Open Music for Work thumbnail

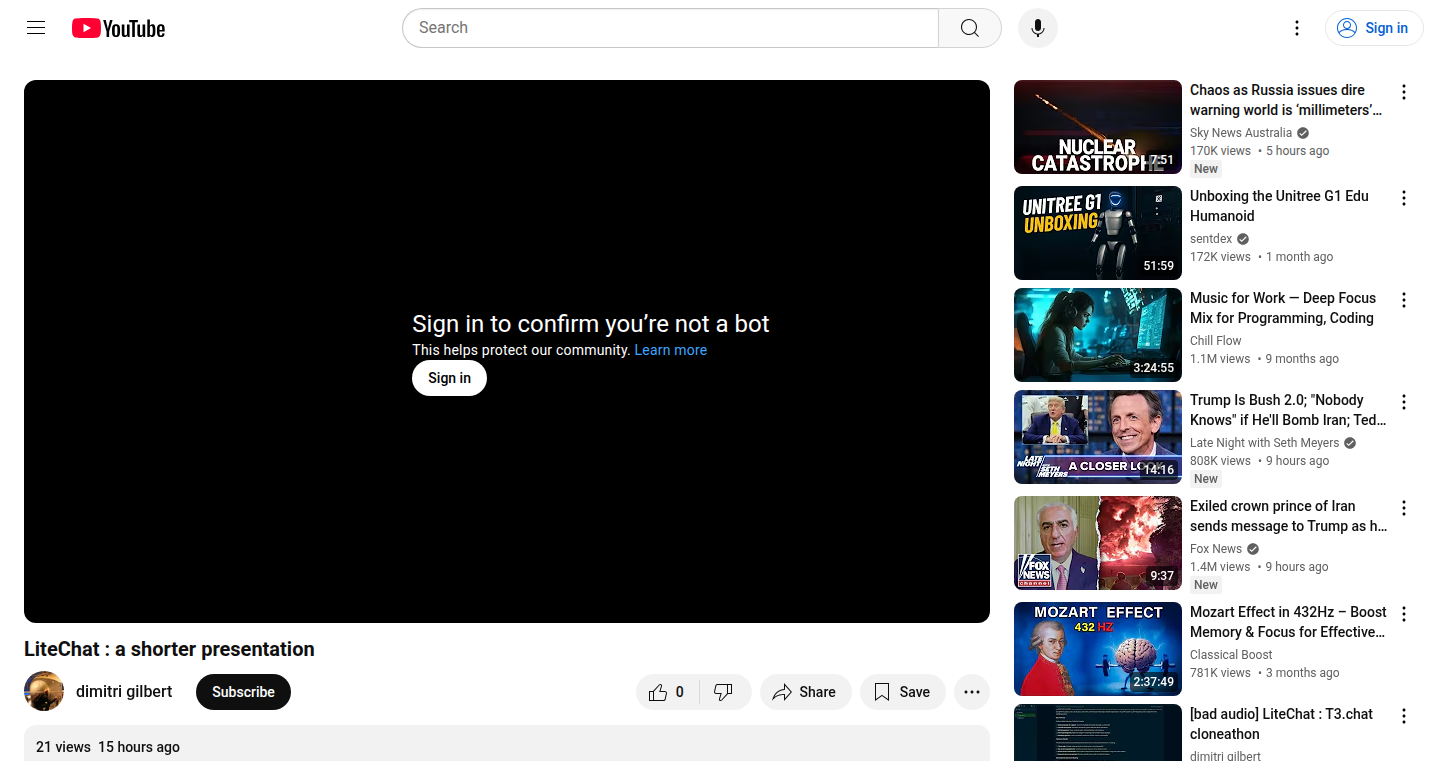coord(1098,335)
